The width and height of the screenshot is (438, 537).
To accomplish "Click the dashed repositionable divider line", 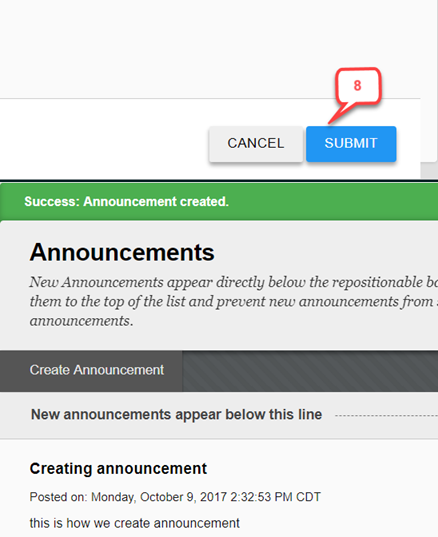I will (x=386, y=416).
